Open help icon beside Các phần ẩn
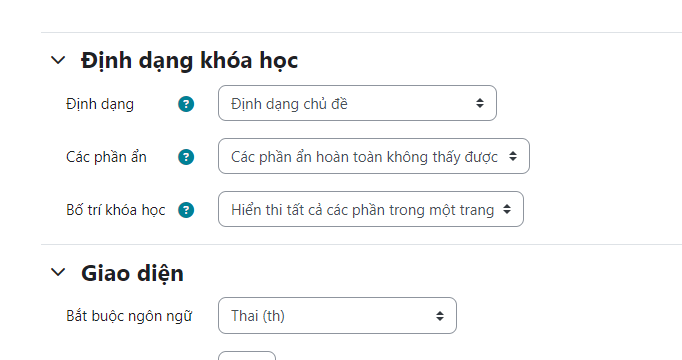The height and width of the screenshot is (360, 682). click(186, 157)
